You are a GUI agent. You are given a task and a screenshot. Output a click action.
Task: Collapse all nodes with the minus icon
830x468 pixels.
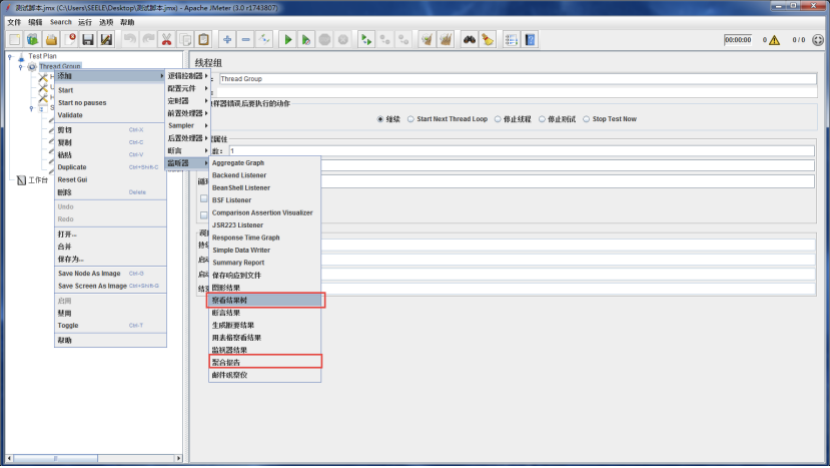point(246,40)
